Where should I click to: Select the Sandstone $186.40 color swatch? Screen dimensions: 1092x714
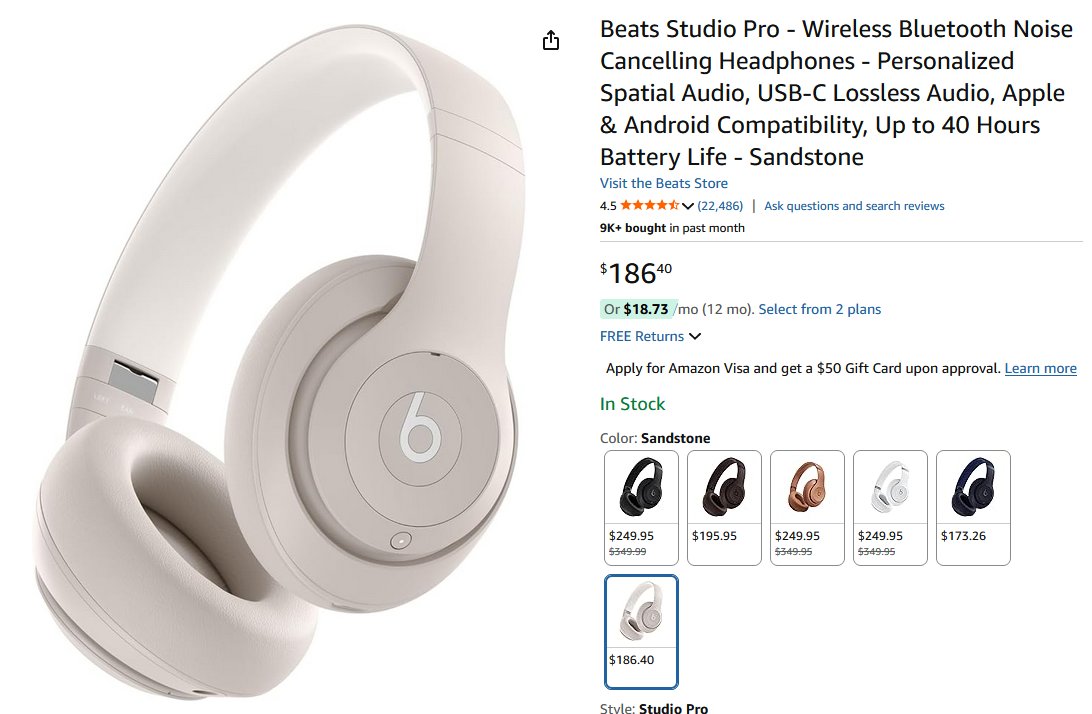(x=641, y=632)
